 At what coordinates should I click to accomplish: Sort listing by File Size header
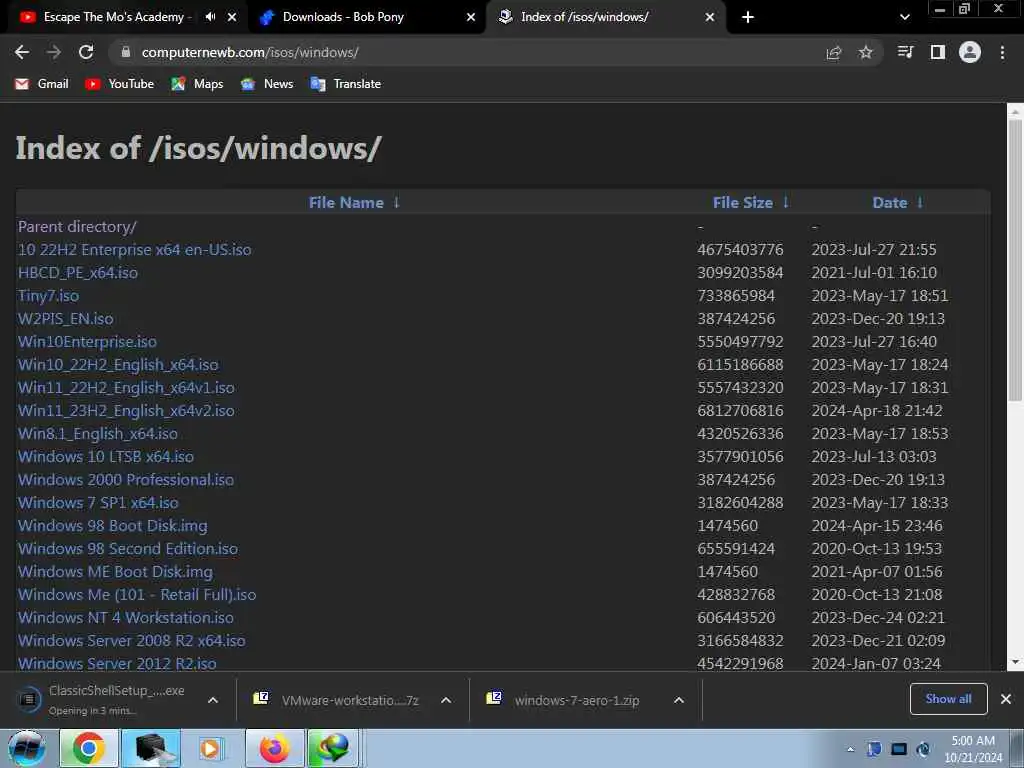click(743, 202)
